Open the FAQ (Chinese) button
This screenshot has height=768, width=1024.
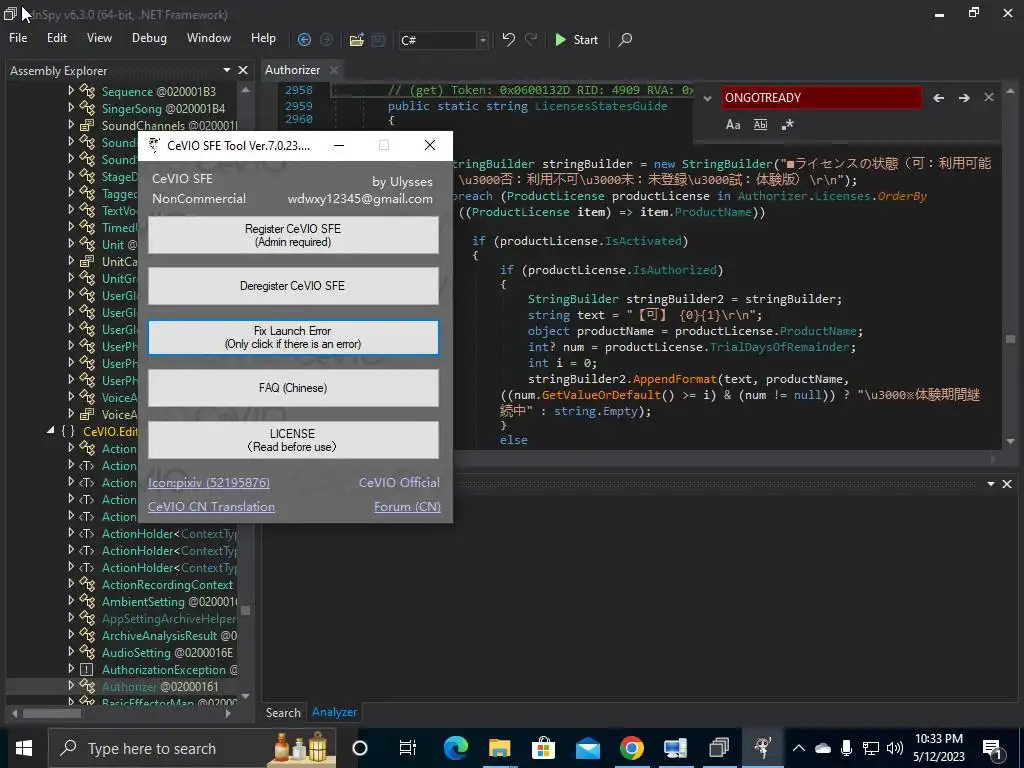pyautogui.click(x=293, y=388)
